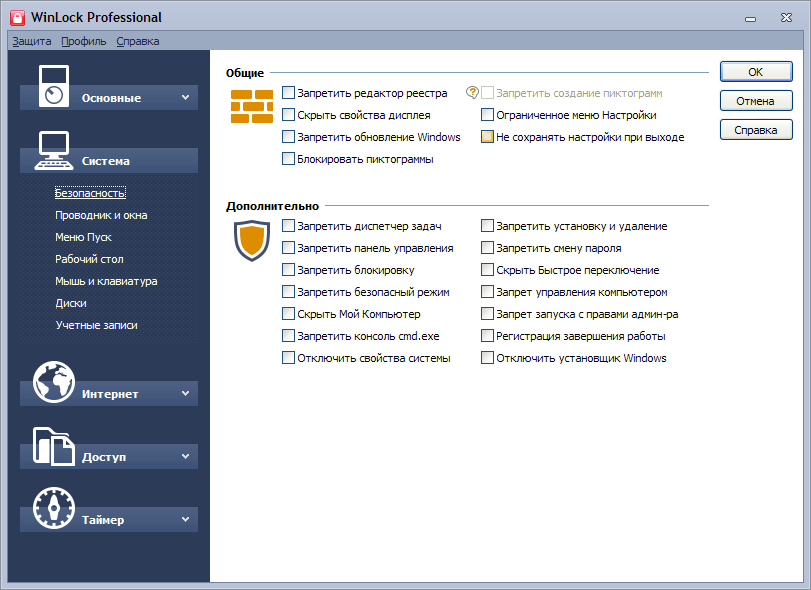Click the Интернет globe icon
The image size is (811, 590).
(x=54, y=382)
